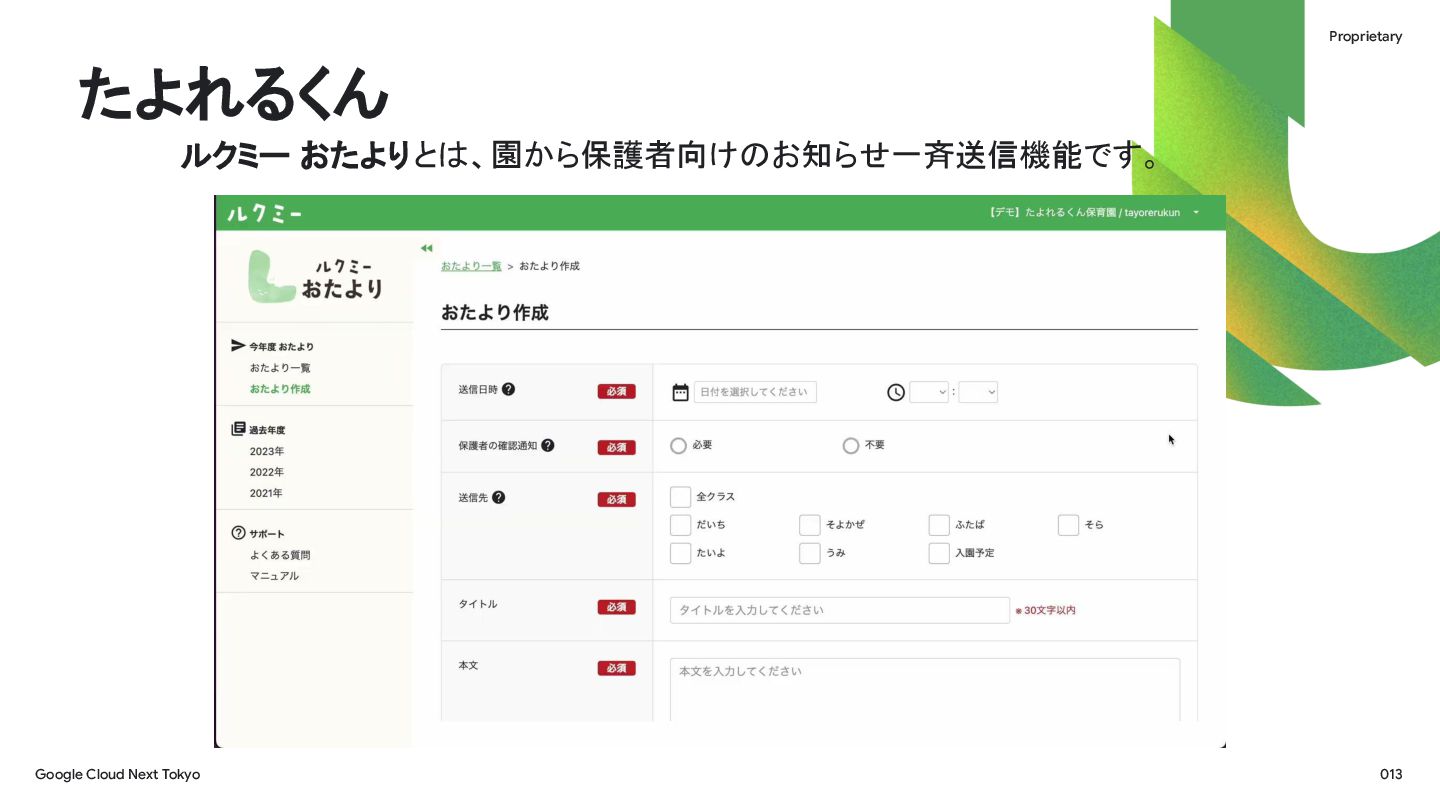Check the 入園予定 checkbox
Screen dimensions: 1440x810
coord(939,553)
